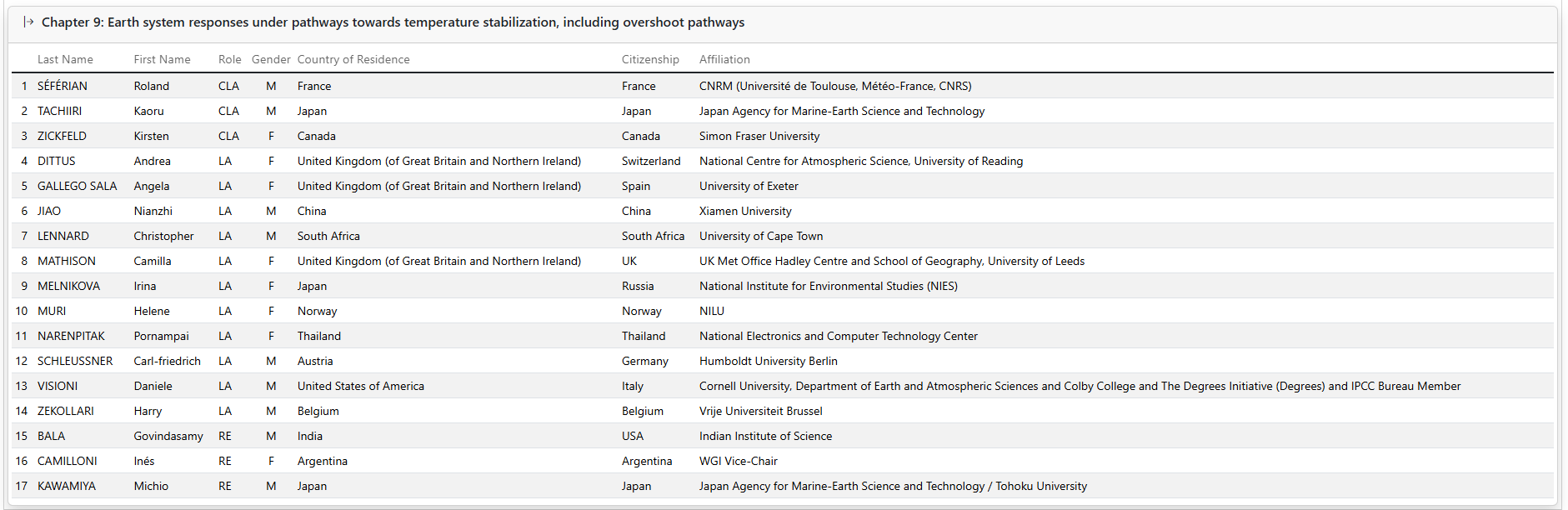This screenshot has height=510, width=1568.
Task: Click first name Camilla
Action: [x=153, y=261]
